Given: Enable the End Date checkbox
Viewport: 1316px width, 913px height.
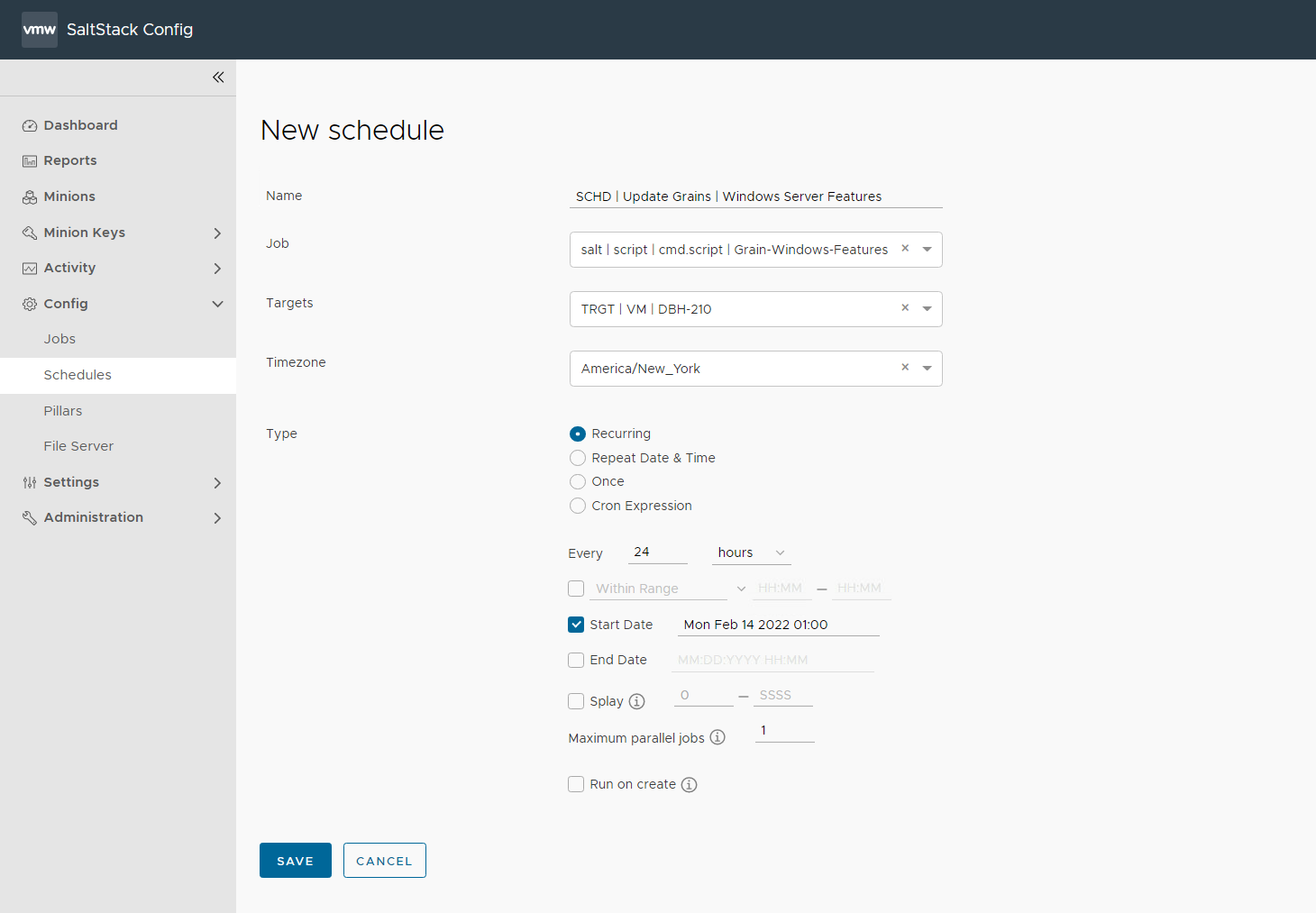Looking at the screenshot, I should [576, 660].
